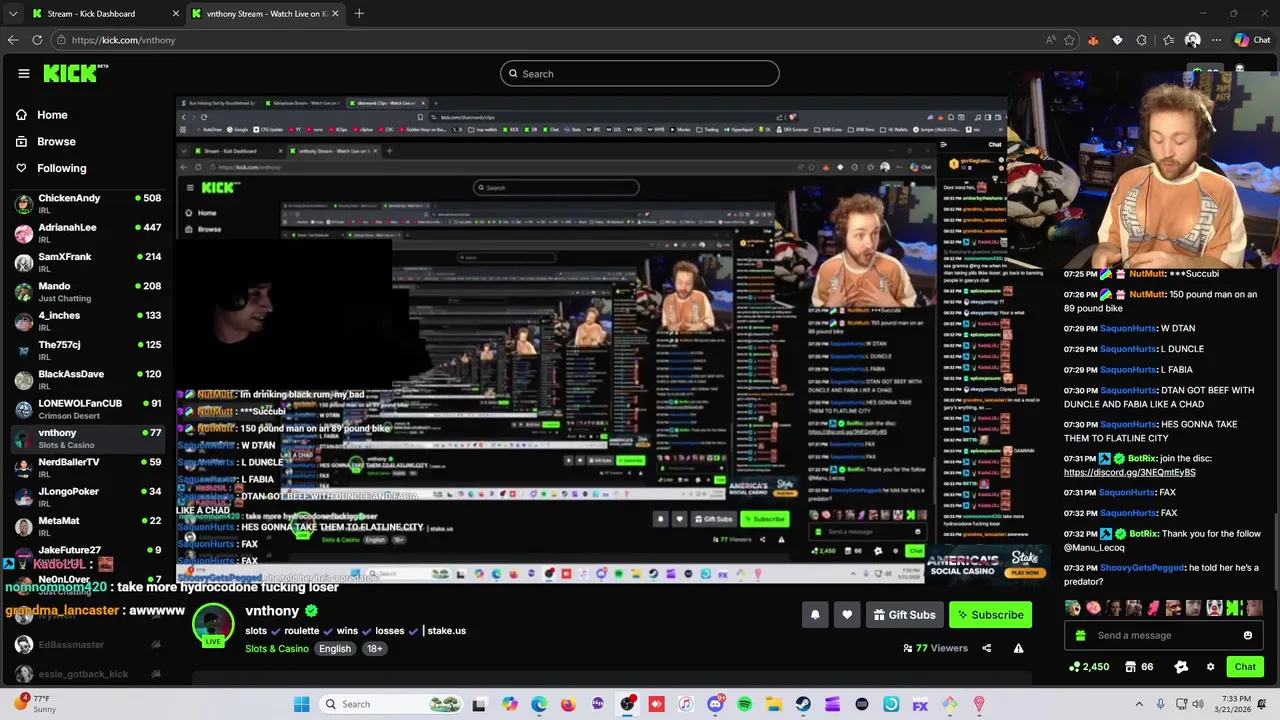Click the Send a message field
Screen dimensions: 1280x720
(1163, 635)
